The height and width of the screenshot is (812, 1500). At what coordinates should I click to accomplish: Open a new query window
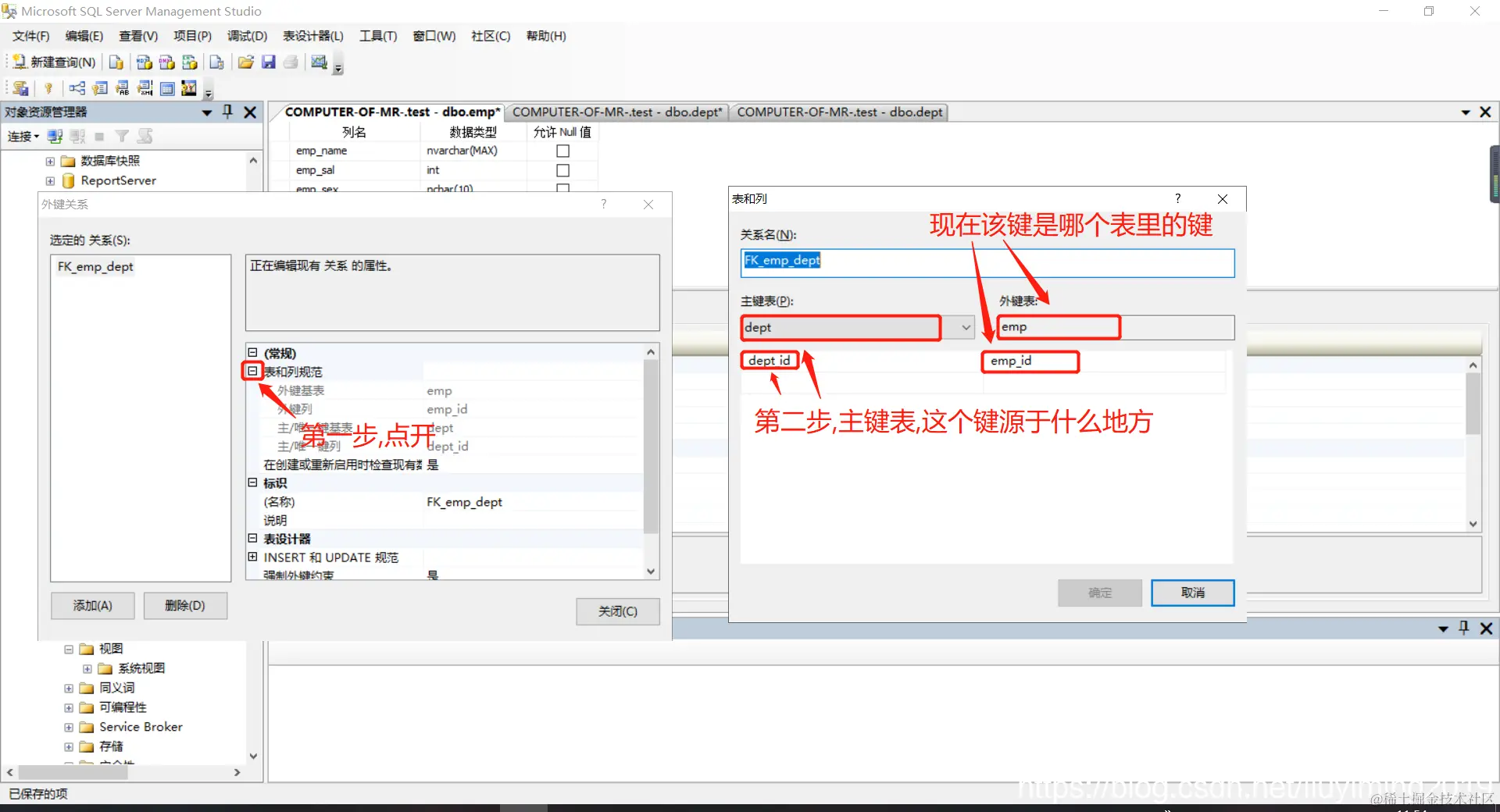coord(53,62)
